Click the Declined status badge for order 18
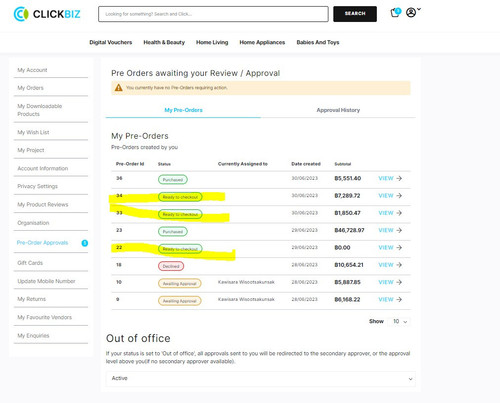 171,266
